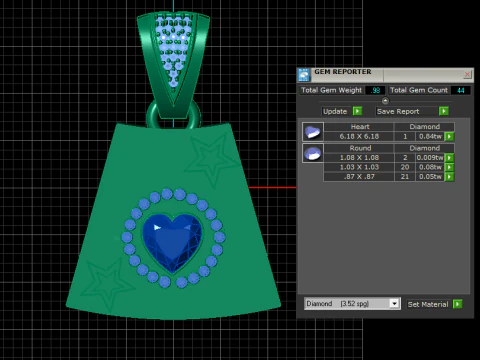Click the Total Gem Count label
This screenshot has width=480, height=360.
click(419, 90)
